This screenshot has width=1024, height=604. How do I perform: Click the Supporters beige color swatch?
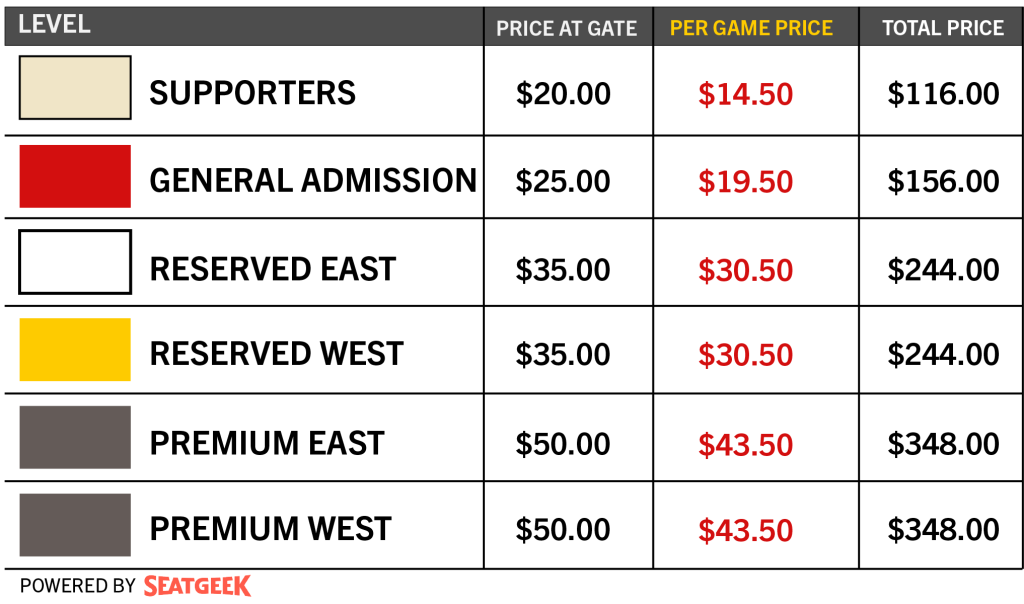tap(75, 87)
